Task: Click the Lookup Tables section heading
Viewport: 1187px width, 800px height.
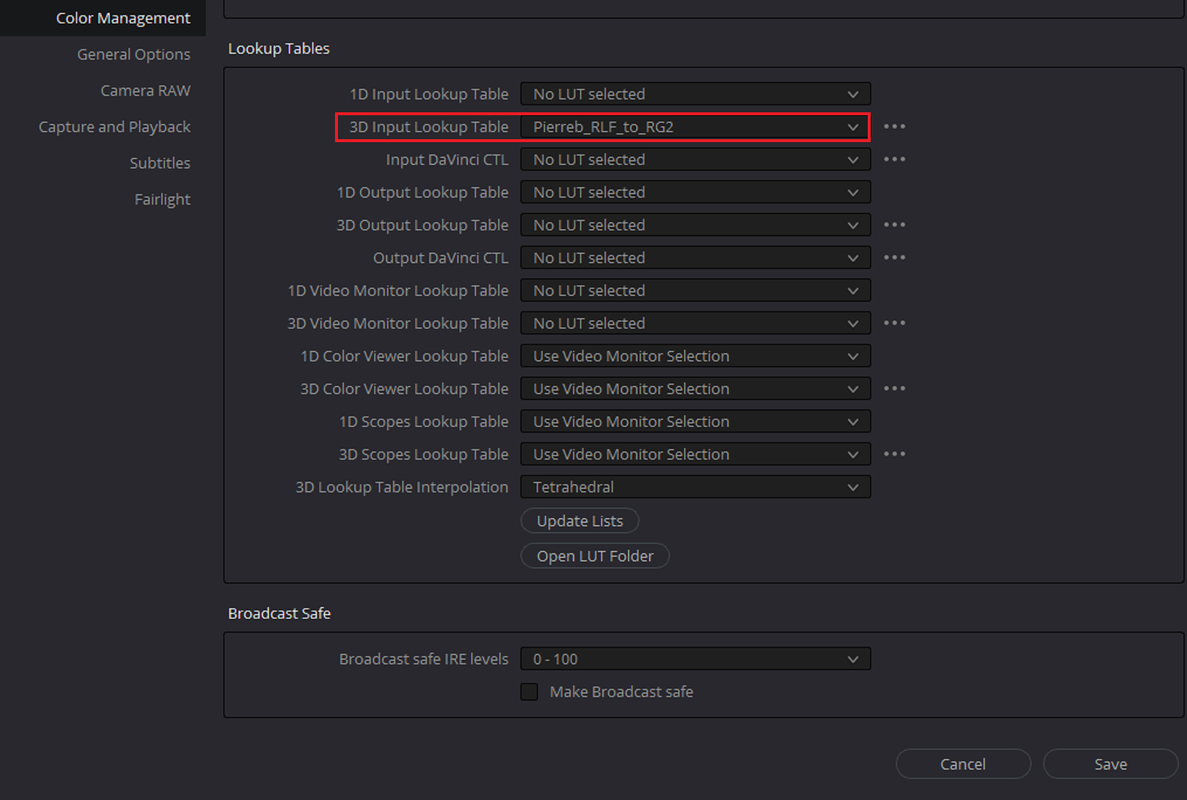Action: click(279, 48)
